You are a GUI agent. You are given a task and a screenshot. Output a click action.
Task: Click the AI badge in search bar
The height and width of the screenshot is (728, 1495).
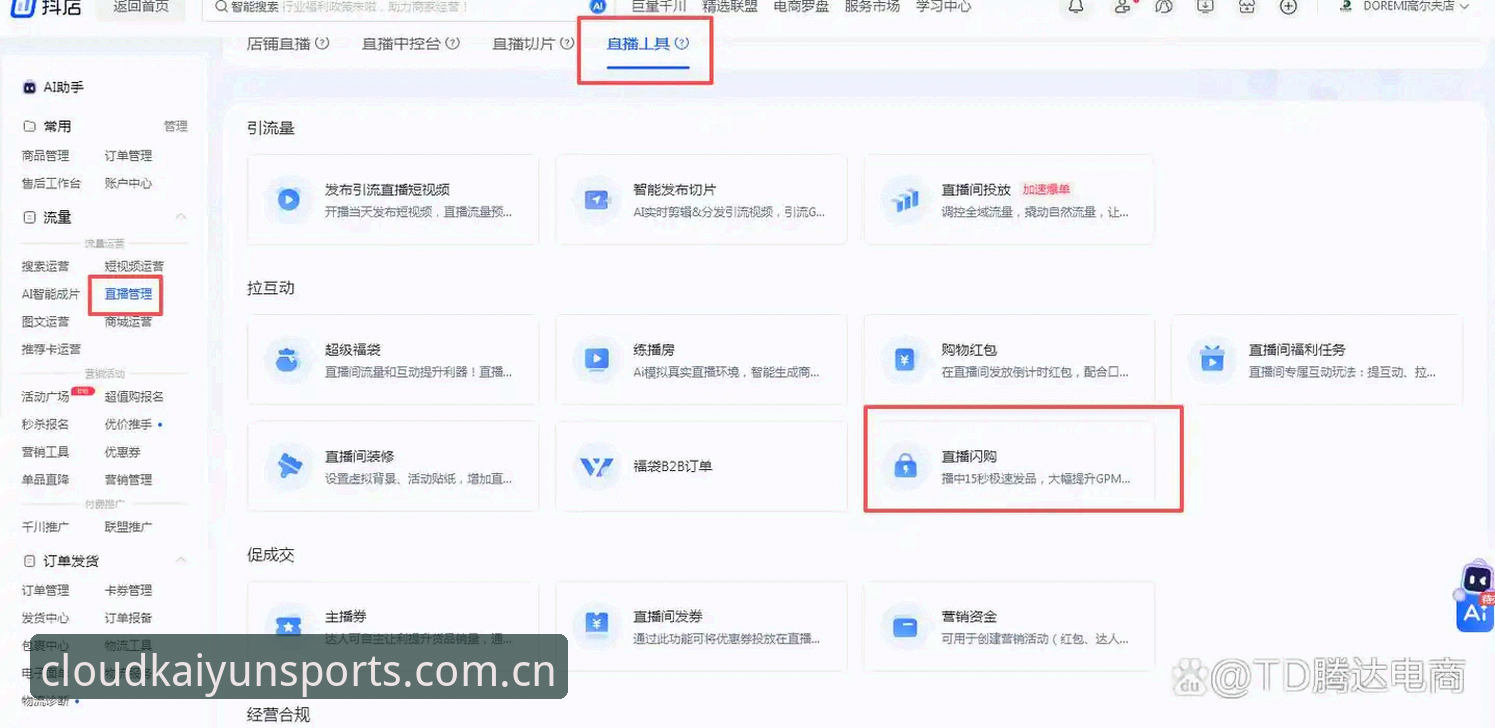(x=598, y=6)
